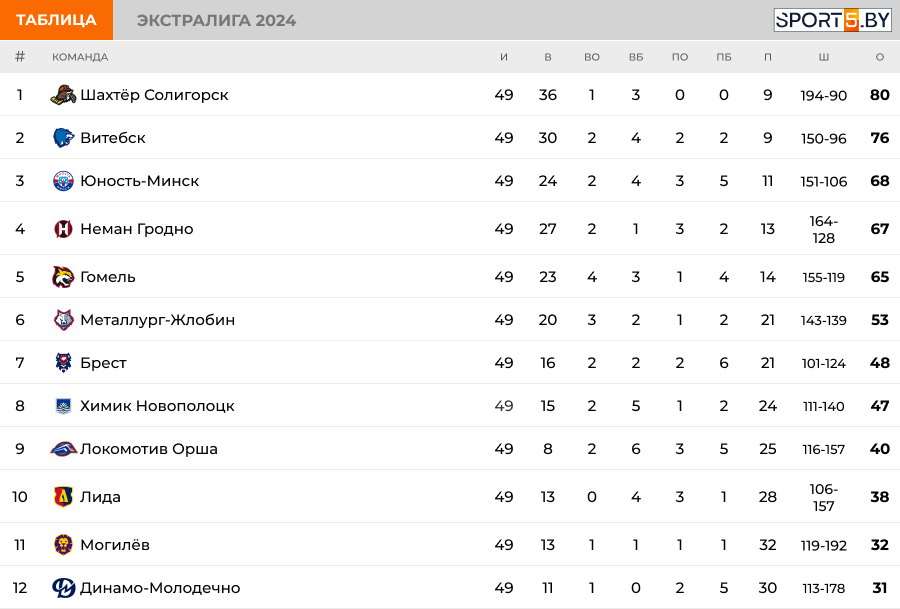
Task: Click the Могилёв lion logo
Action: [x=63, y=545]
